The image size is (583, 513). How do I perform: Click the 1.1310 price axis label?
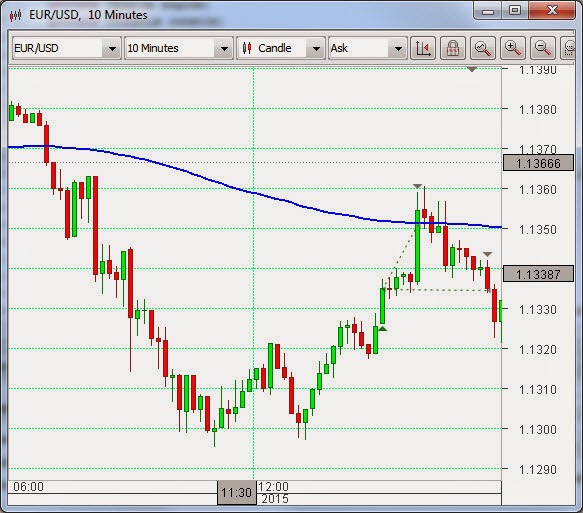pyautogui.click(x=538, y=390)
